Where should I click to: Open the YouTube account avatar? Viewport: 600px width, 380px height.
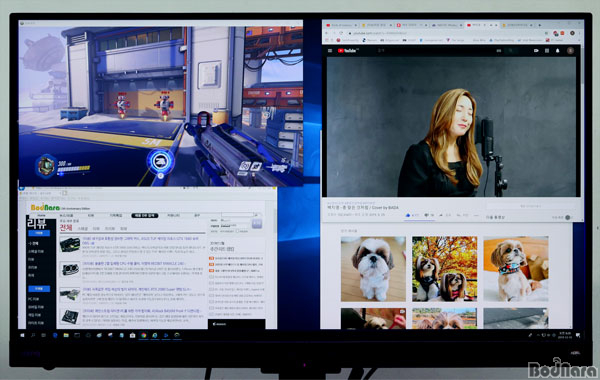[x=570, y=51]
